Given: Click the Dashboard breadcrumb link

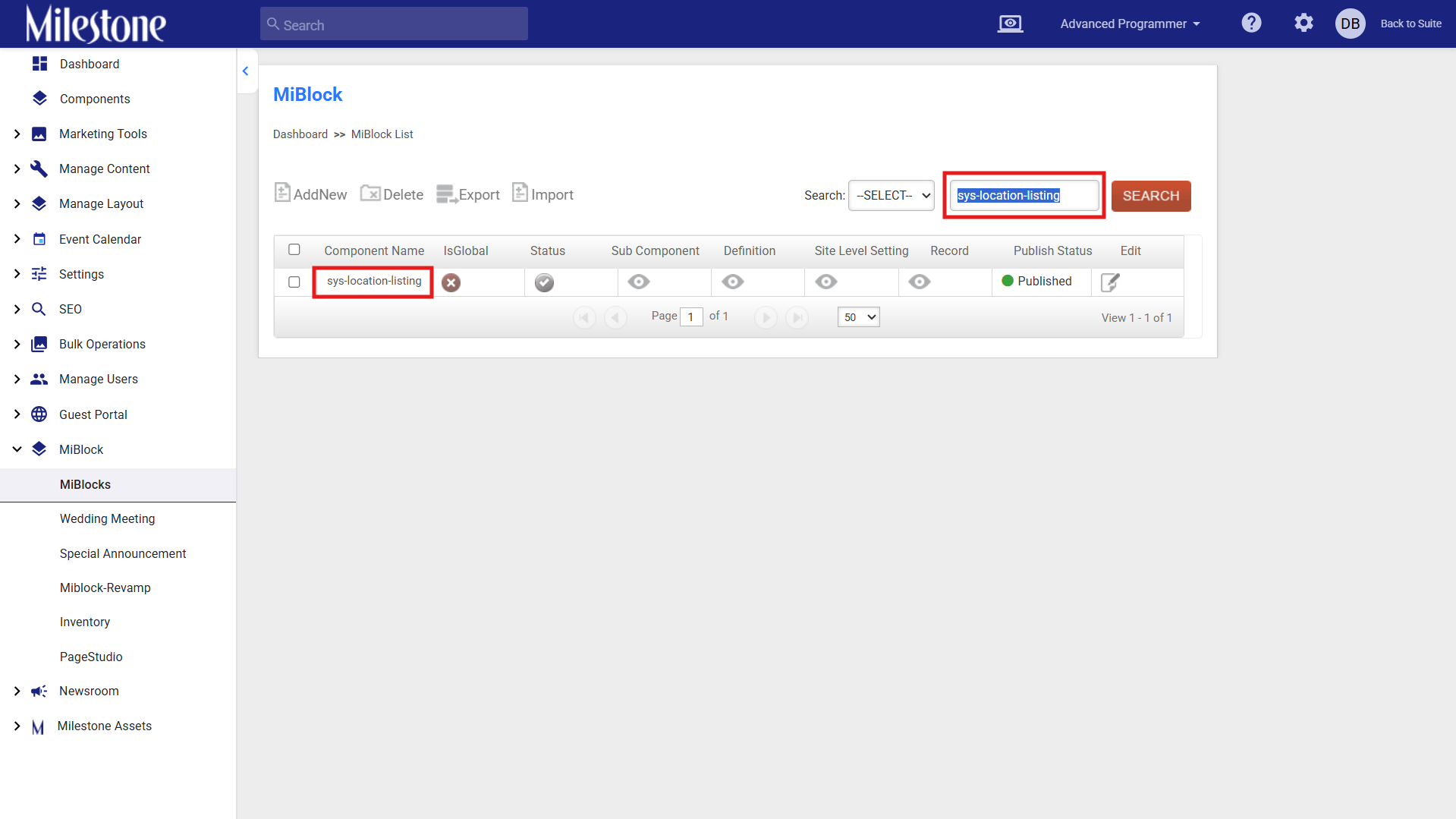Looking at the screenshot, I should pyautogui.click(x=300, y=134).
